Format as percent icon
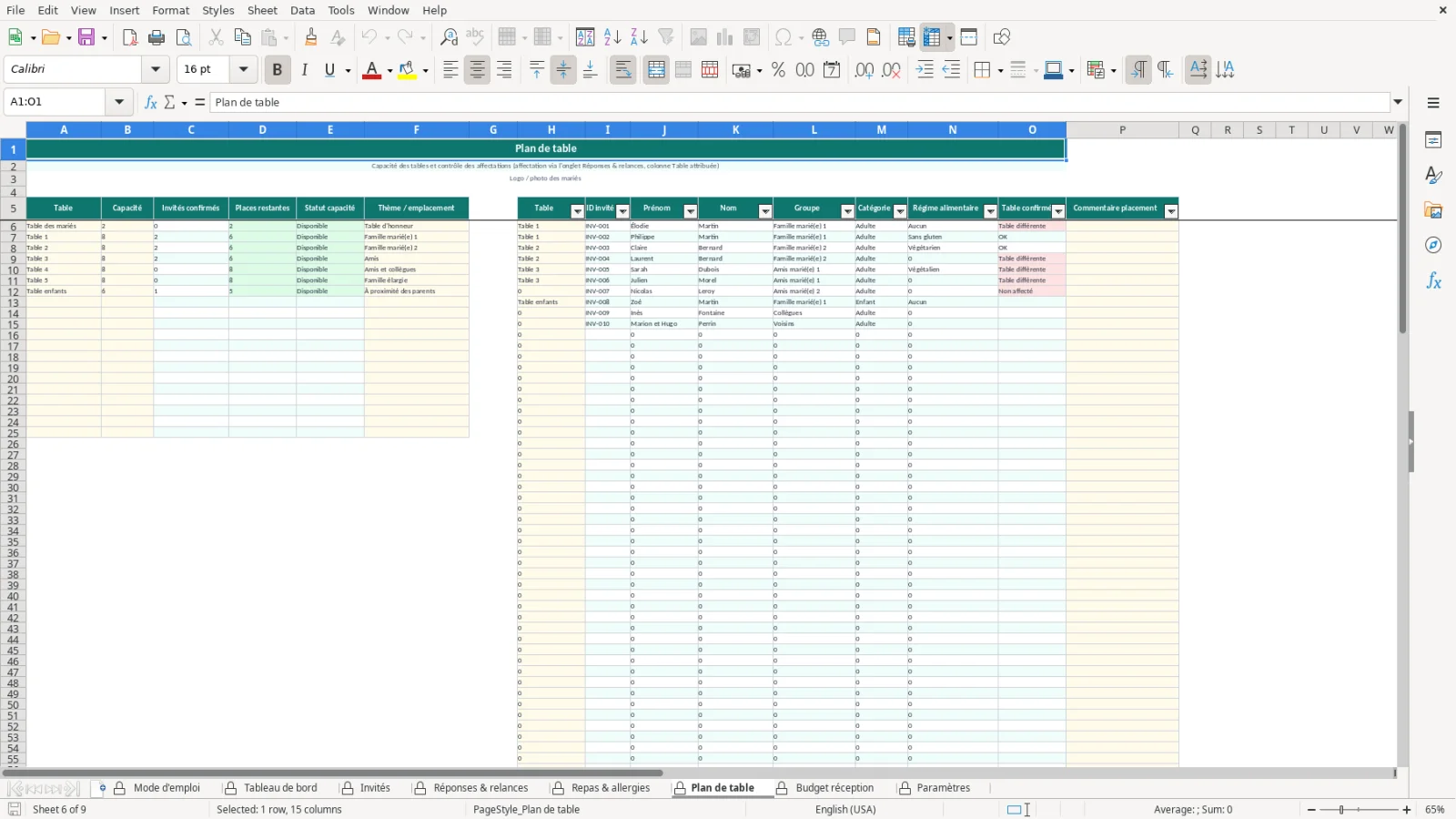 coord(778,70)
